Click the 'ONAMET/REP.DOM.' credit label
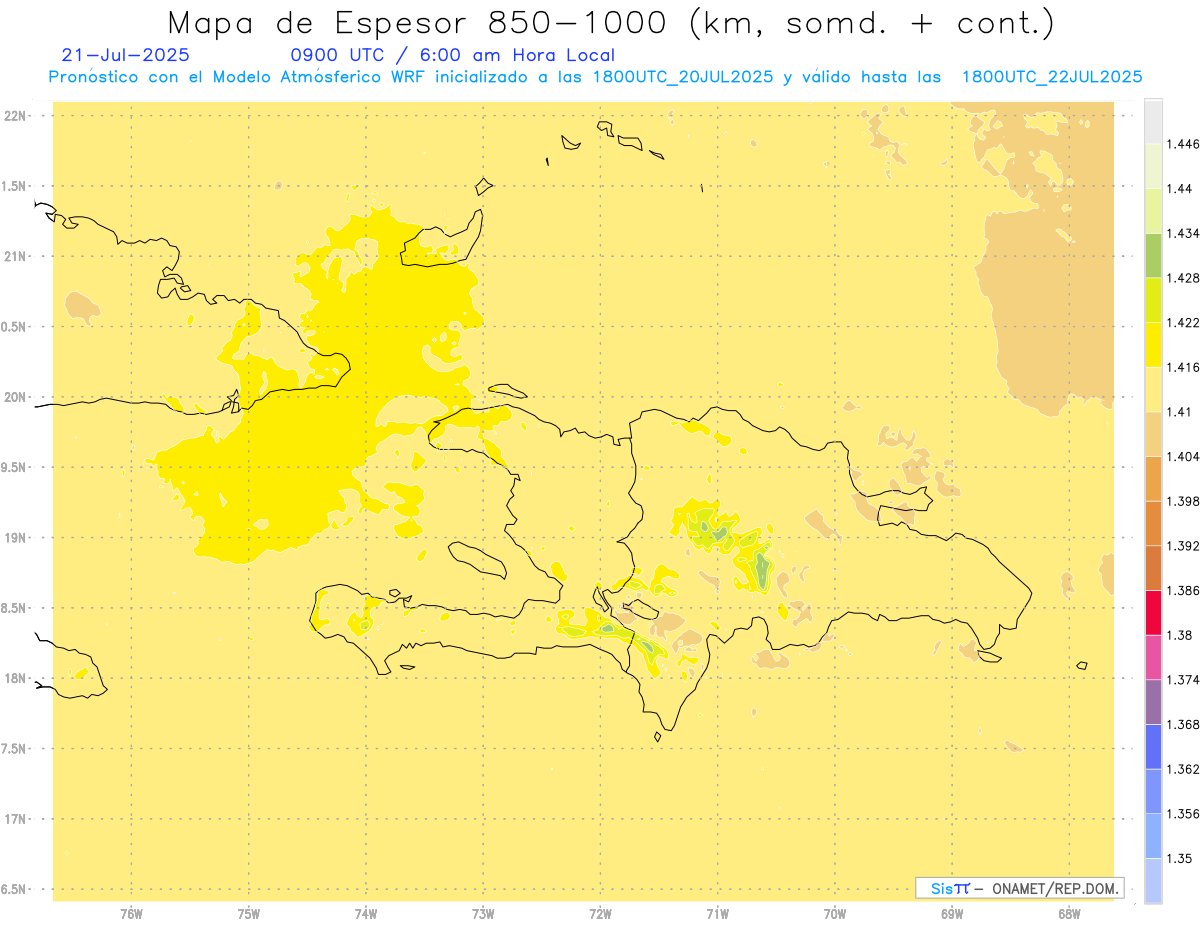 (x=1057, y=888)
